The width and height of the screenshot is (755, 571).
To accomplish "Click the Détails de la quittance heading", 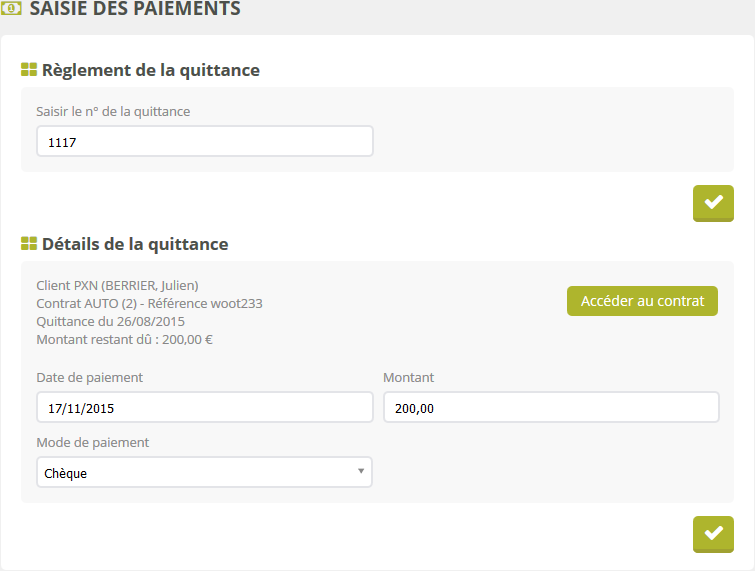I will point(135,244).
